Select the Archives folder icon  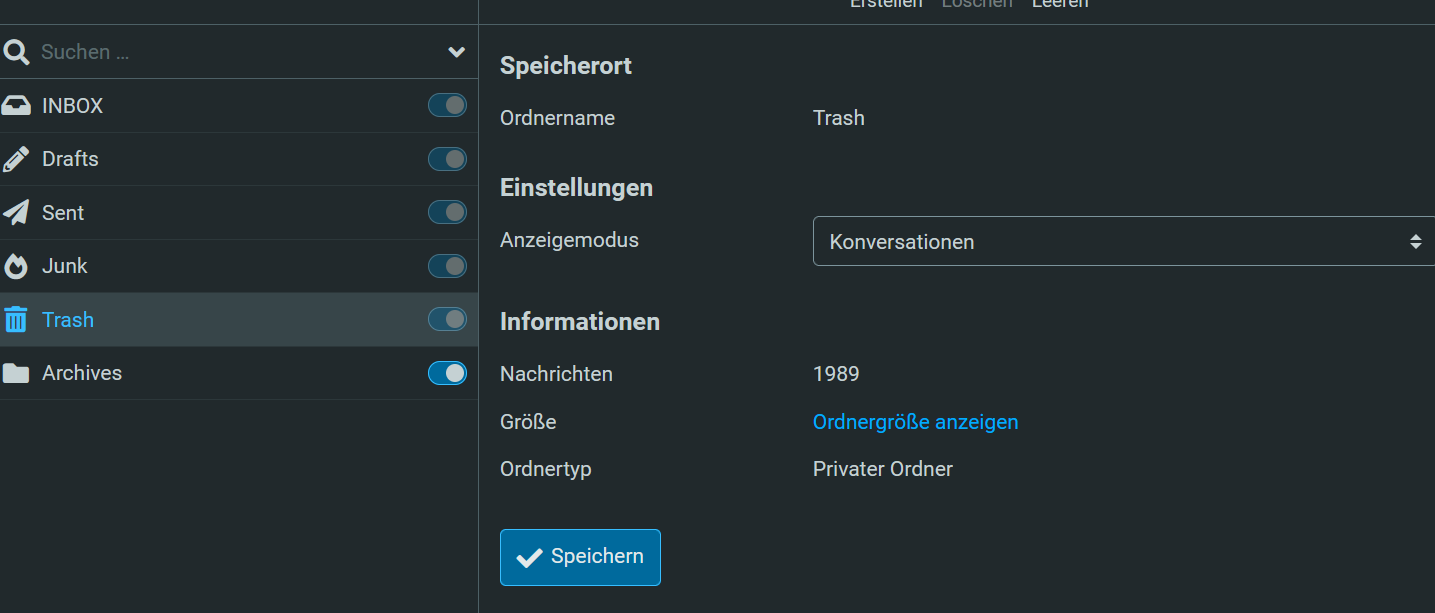click(x=16, y=373)
